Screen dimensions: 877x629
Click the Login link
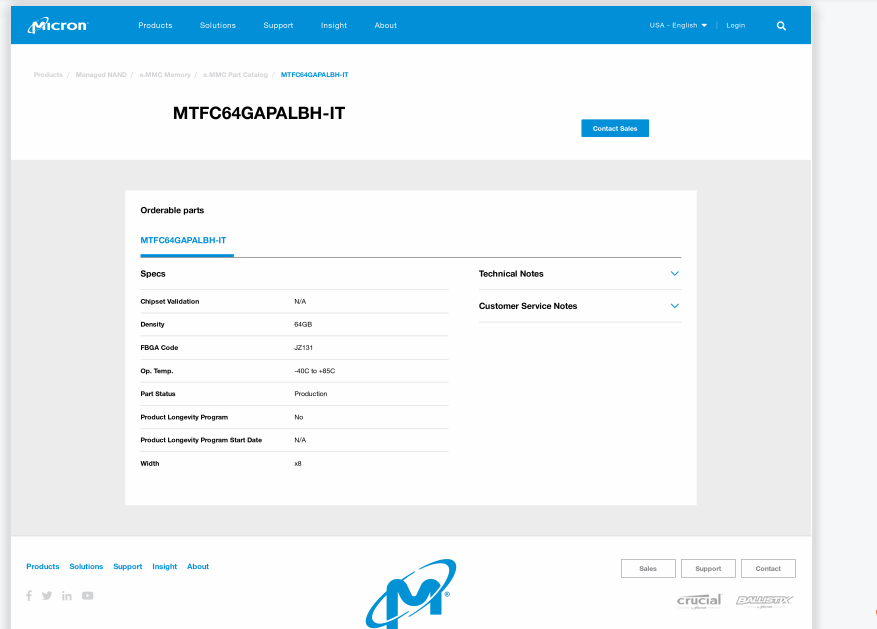[735, 25]
